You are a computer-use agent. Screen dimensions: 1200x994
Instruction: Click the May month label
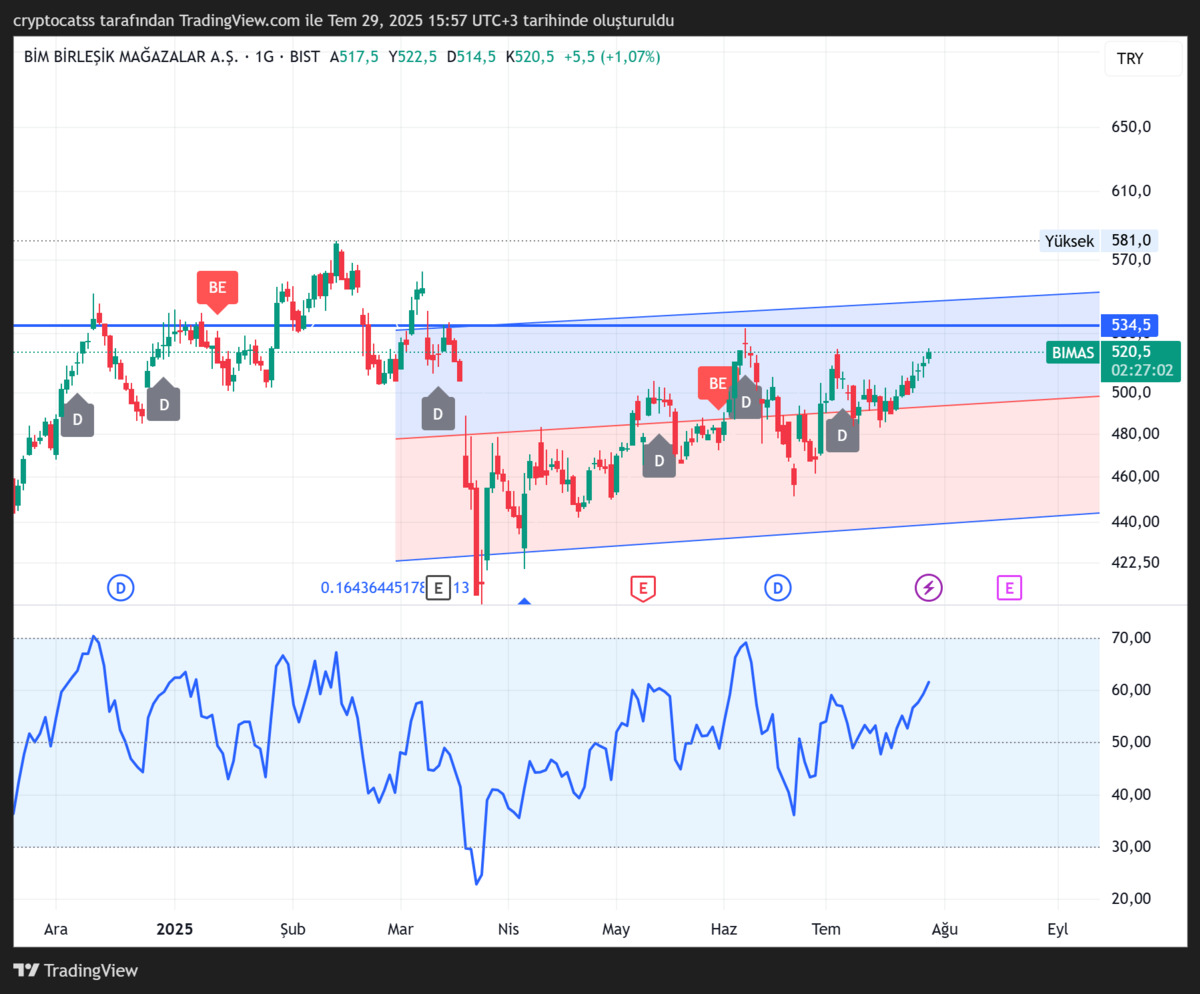click(x=616, y=929)
